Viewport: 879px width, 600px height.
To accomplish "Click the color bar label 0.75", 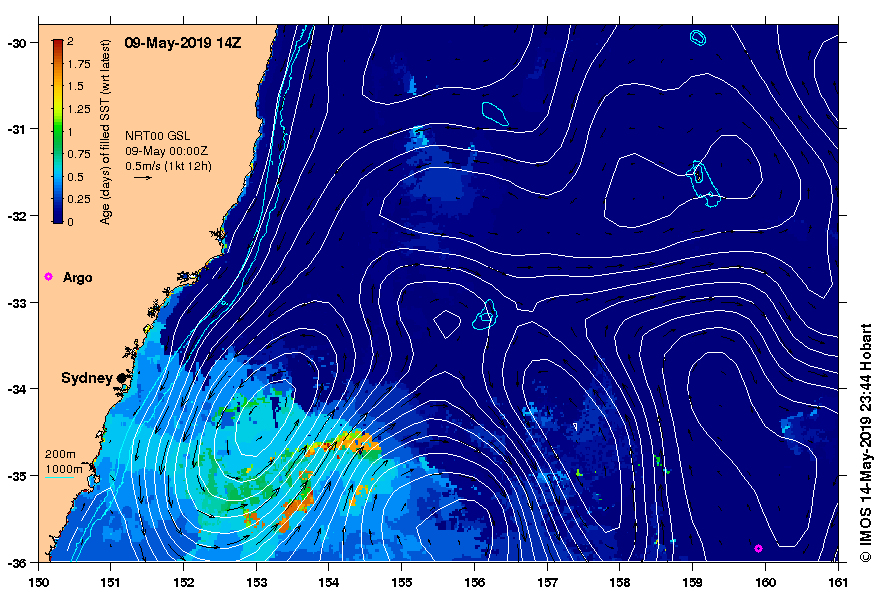I will point(79,154).
